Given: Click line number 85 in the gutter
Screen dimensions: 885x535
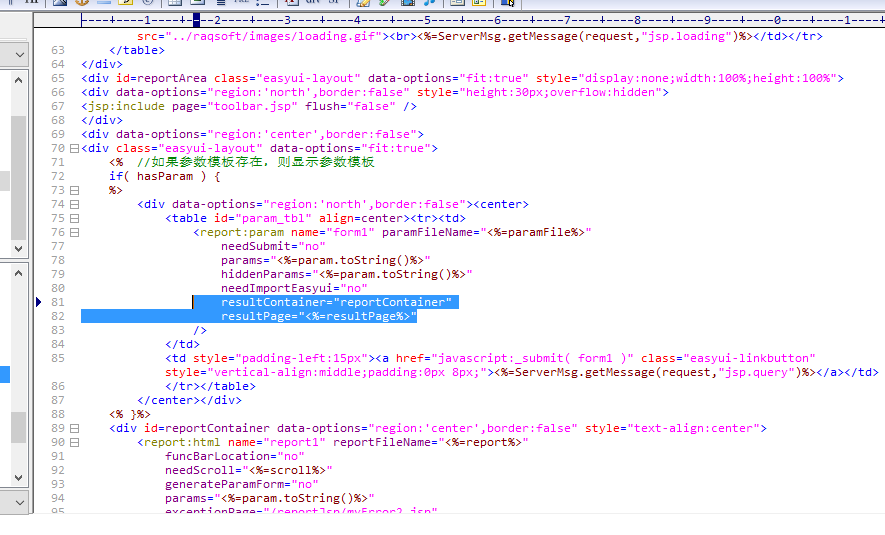Looking at the screenshot, I should pos(57,358).
